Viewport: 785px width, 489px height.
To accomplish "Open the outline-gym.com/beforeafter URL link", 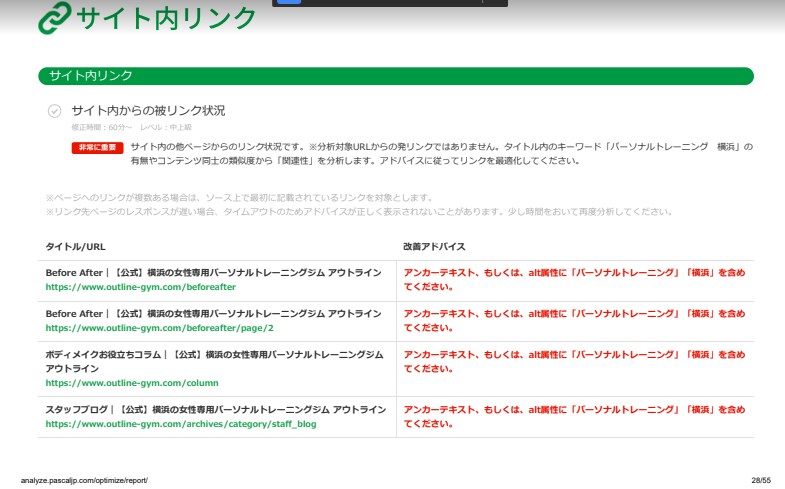I will 141,287.
